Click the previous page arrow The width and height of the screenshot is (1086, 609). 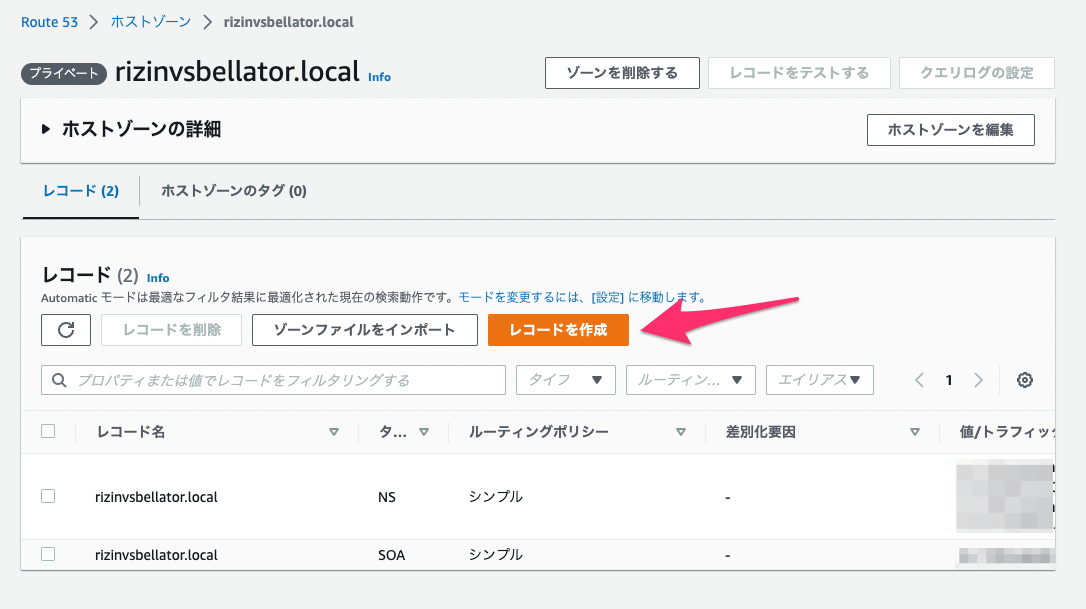(x=919, y=380)
